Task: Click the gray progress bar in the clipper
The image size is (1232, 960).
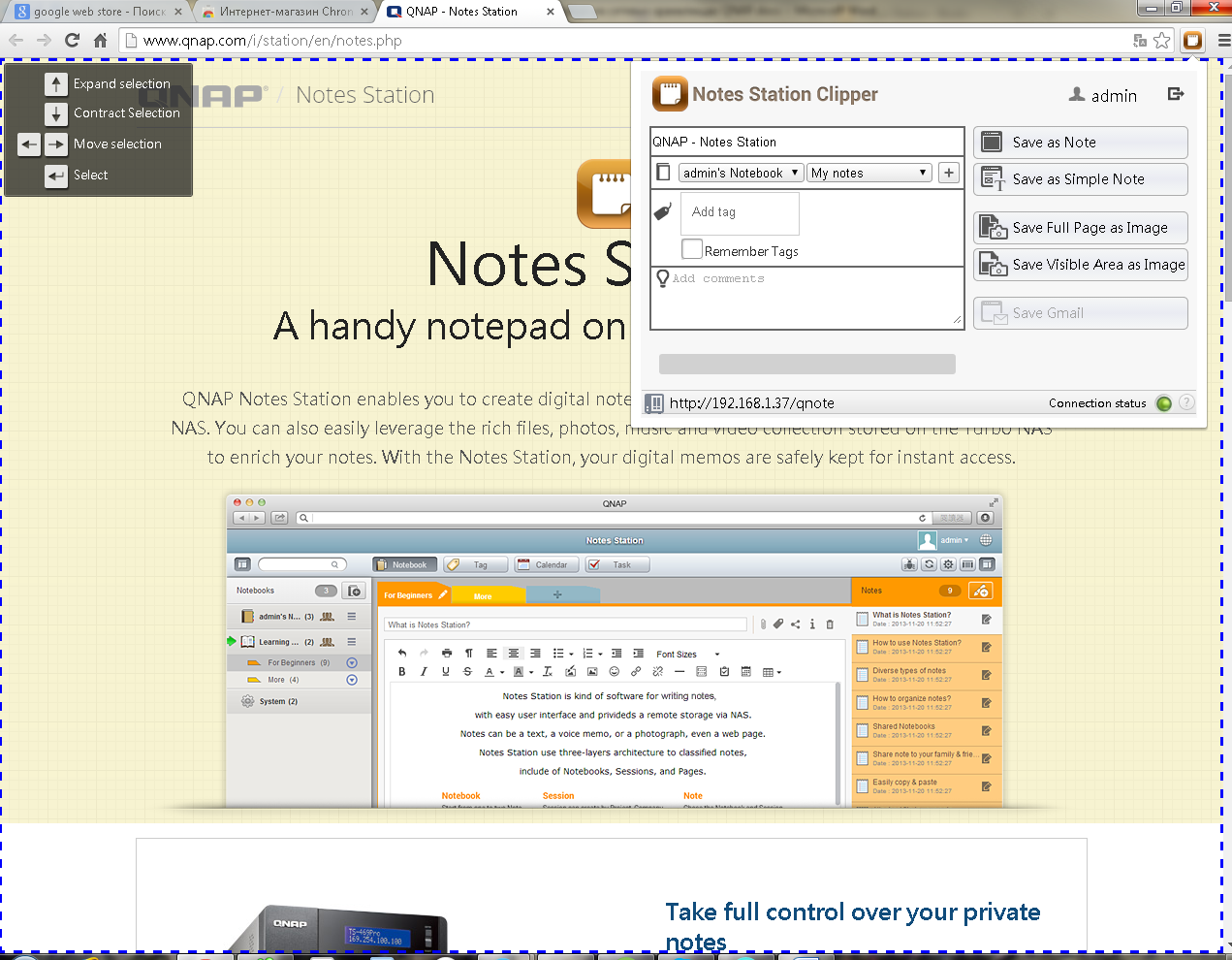Action: pos(807,364)
